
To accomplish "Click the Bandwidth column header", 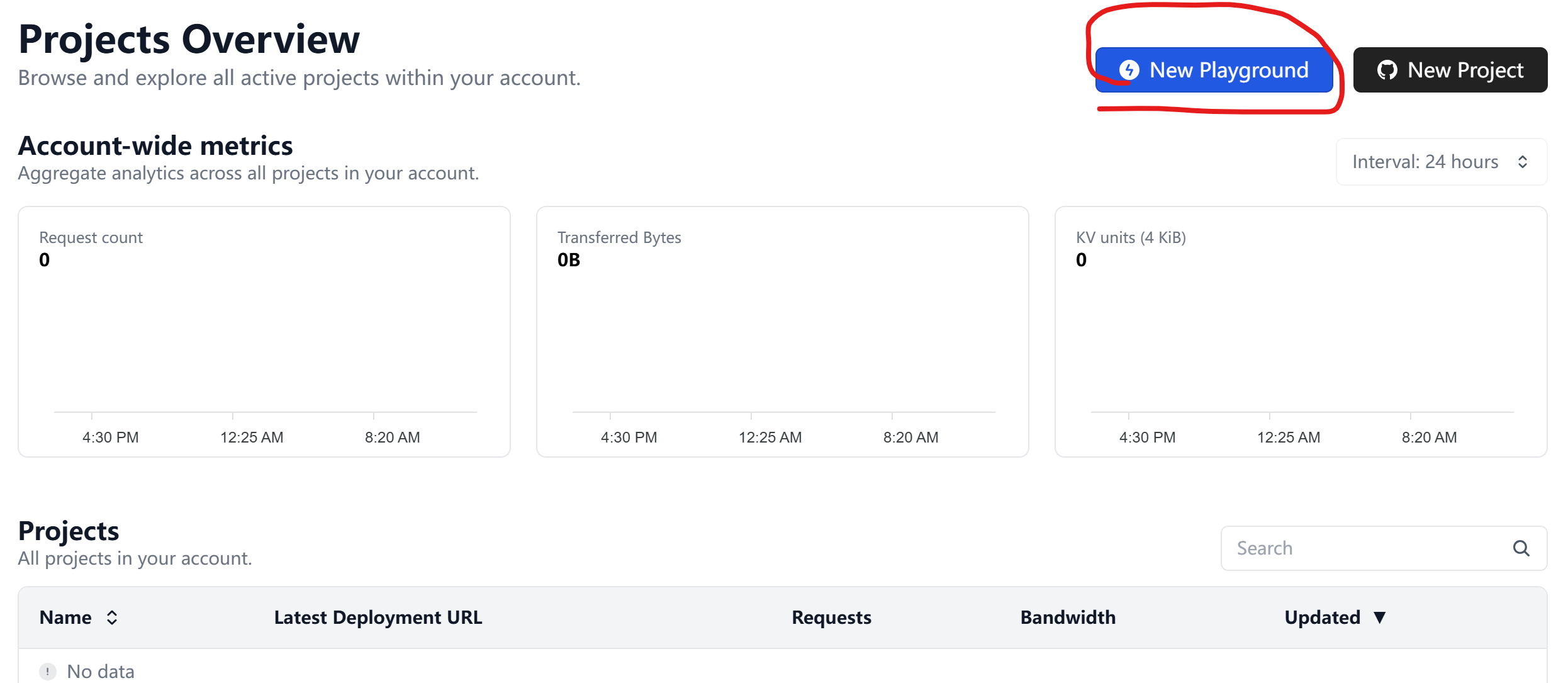I will [x=1068, y=618].
